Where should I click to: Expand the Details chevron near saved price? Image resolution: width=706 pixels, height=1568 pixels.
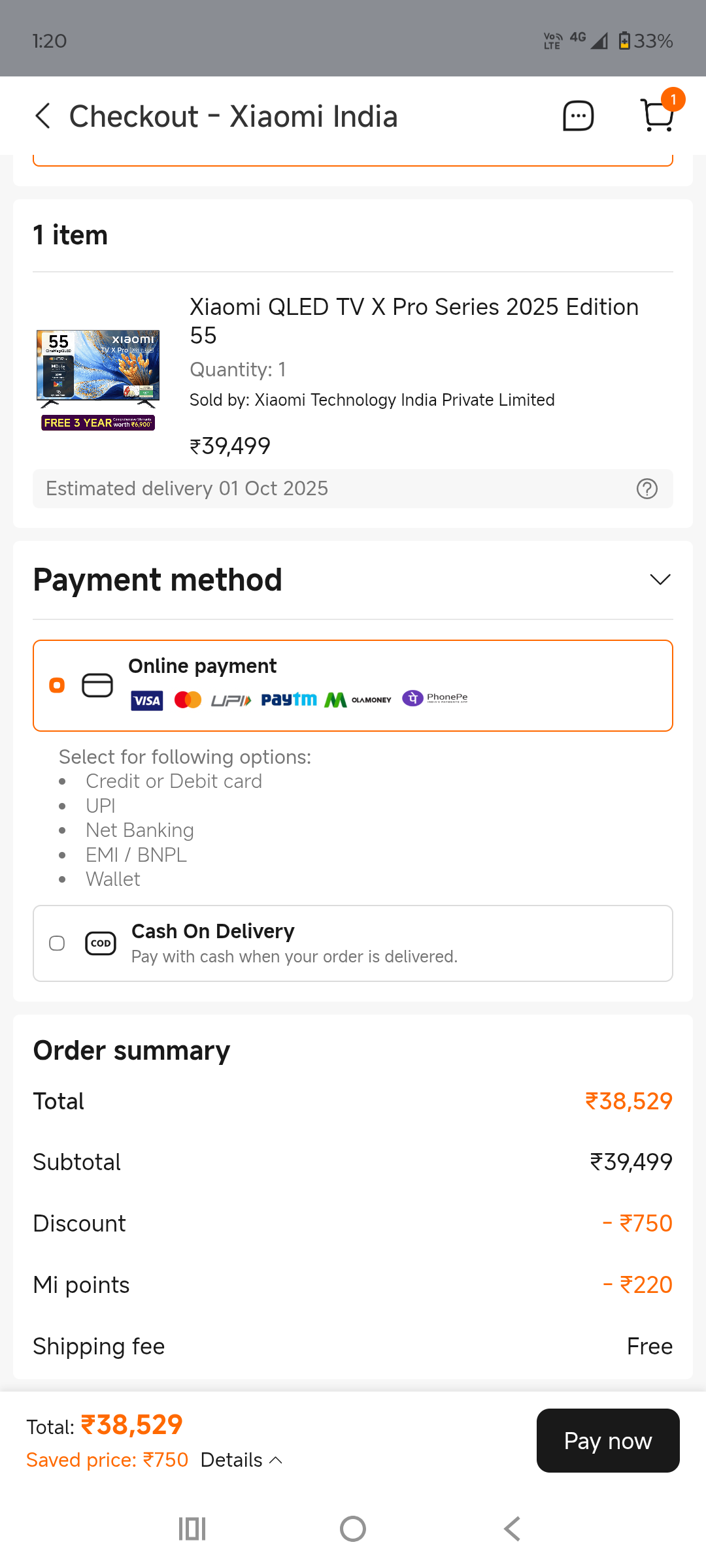click(x=277, y=1460)
